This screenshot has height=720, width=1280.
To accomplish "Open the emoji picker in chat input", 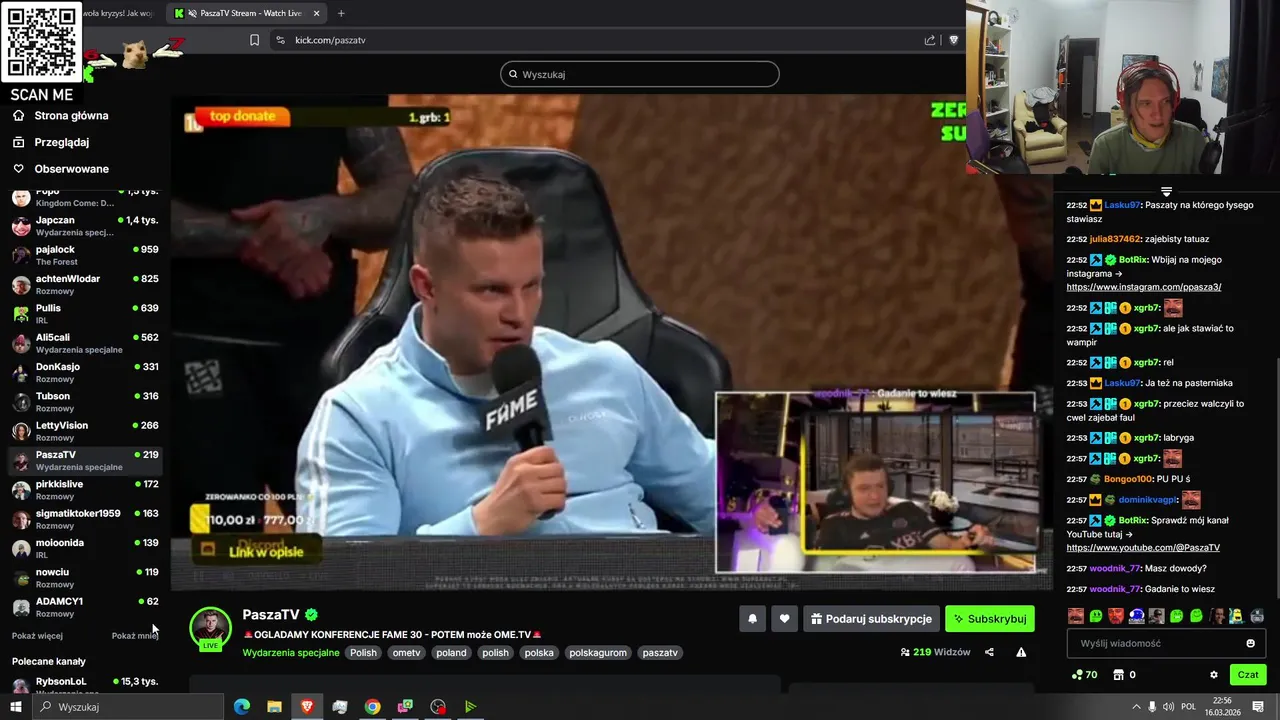I will pyautogui.click(x=1250, y=644).
